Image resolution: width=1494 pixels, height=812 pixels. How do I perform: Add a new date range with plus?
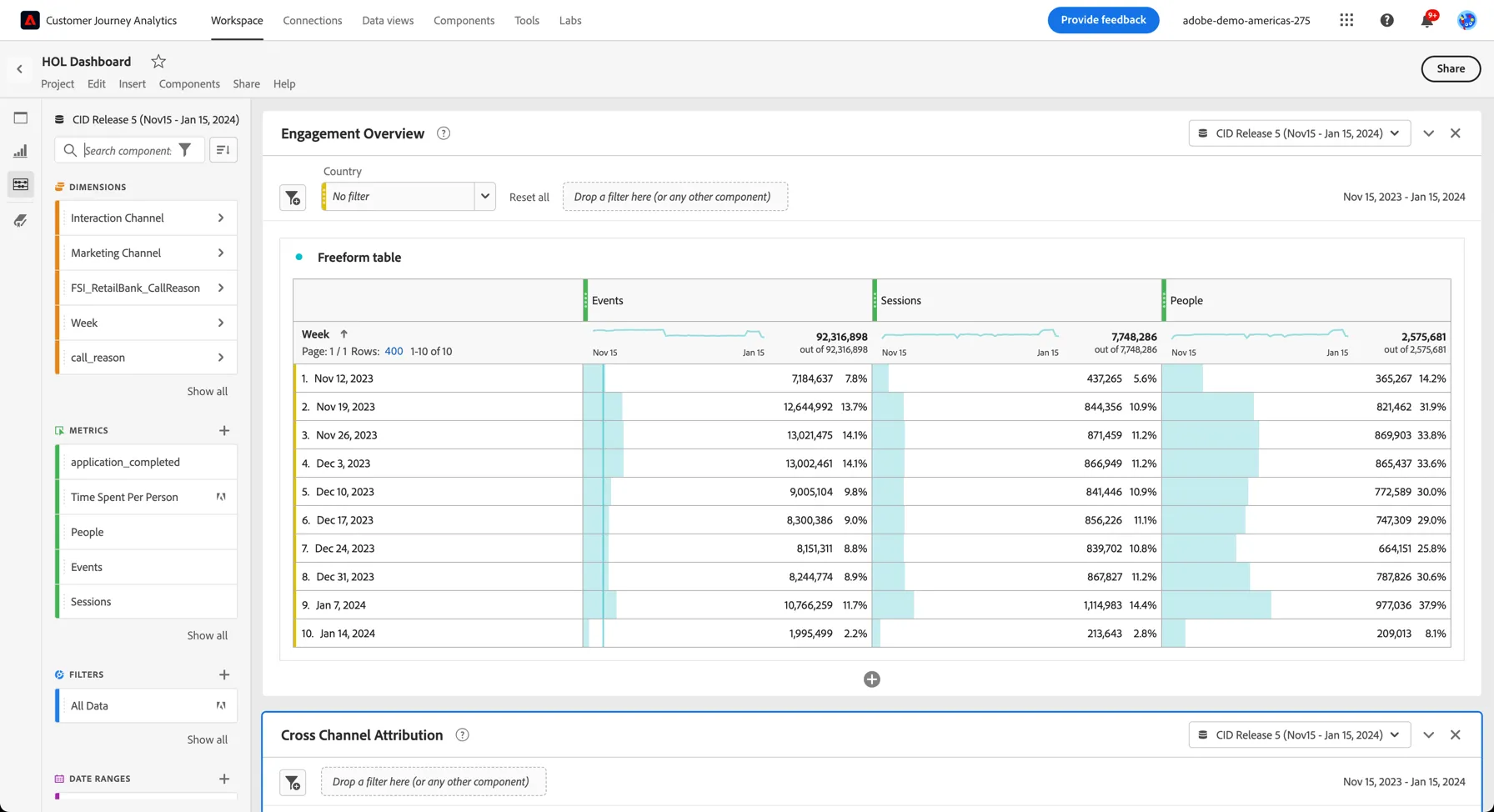pos(224,779)
